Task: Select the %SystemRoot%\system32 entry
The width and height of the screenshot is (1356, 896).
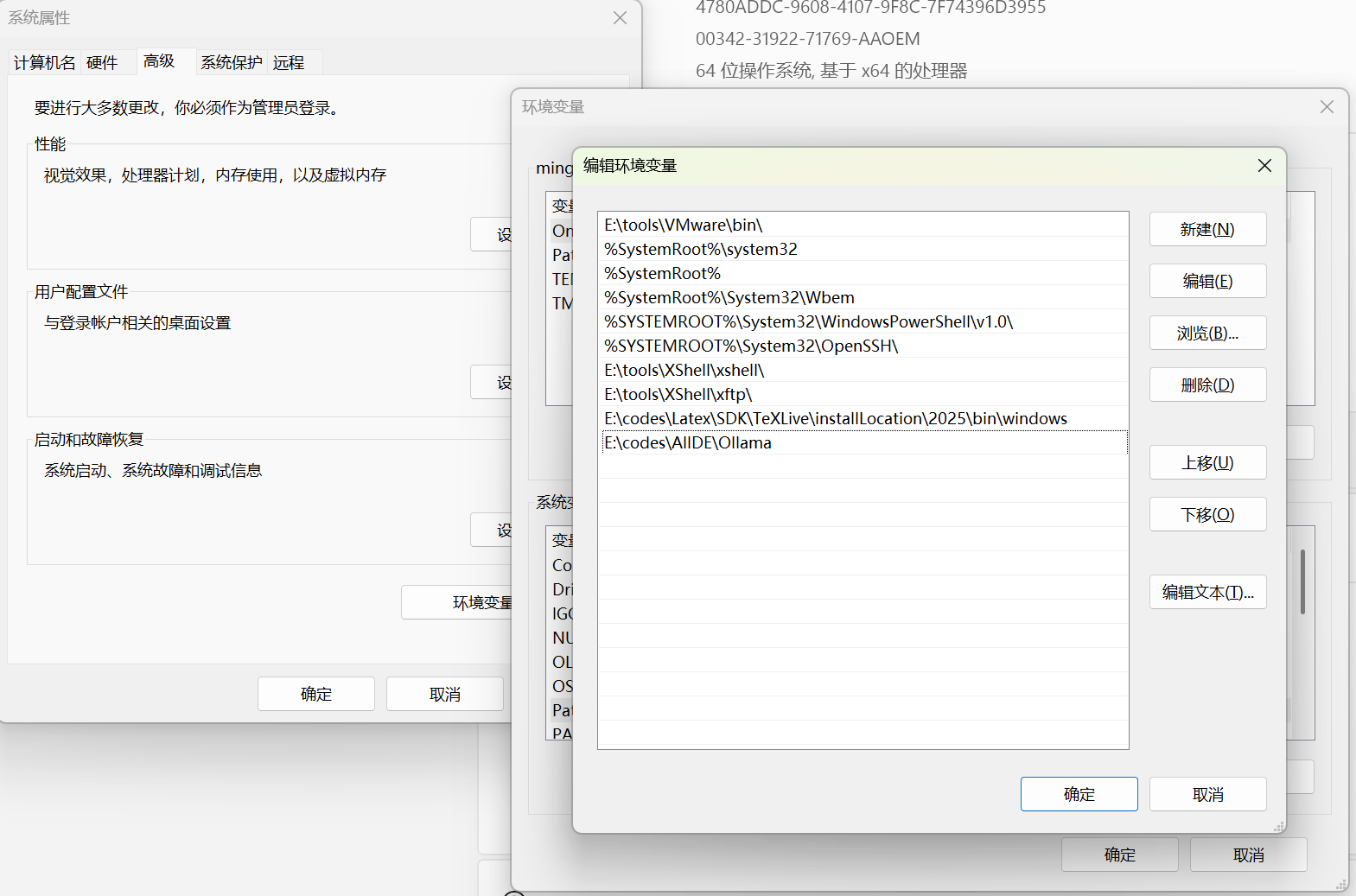Action: (700, 250)
